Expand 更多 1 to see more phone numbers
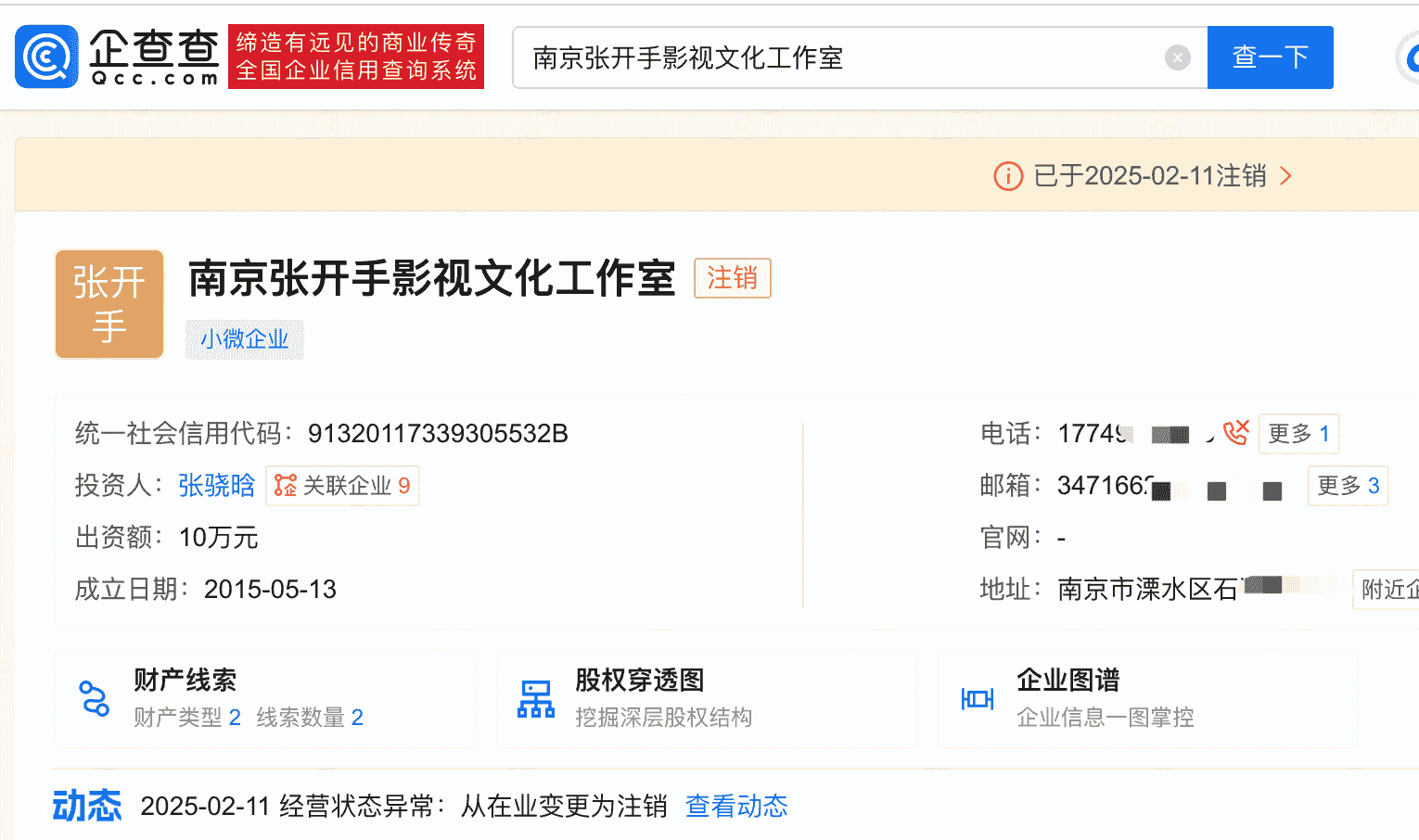The height and width of the screenshot is (840, 1419). [1298, 433]
